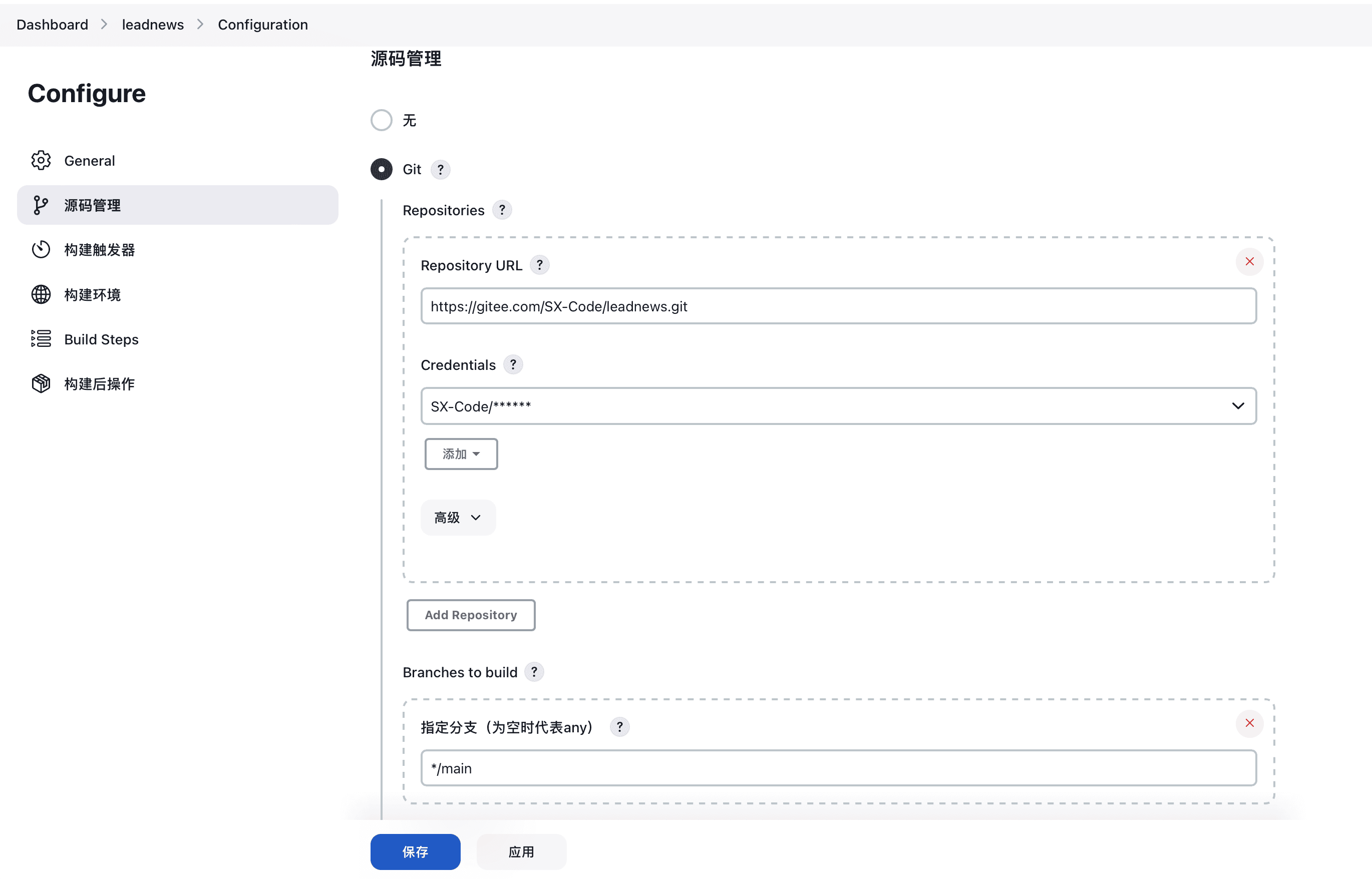
Task: Open help for Repository URL
Action: pos(540,265)
